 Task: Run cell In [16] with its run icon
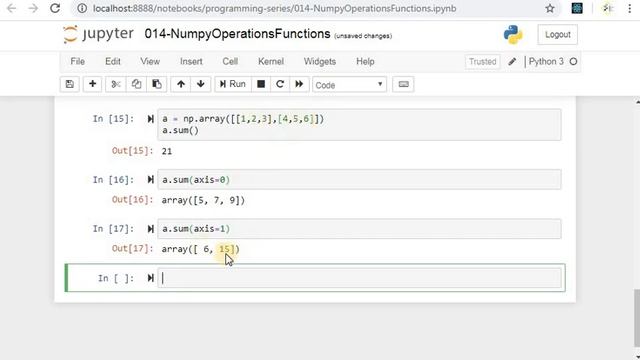coord(151,180)
